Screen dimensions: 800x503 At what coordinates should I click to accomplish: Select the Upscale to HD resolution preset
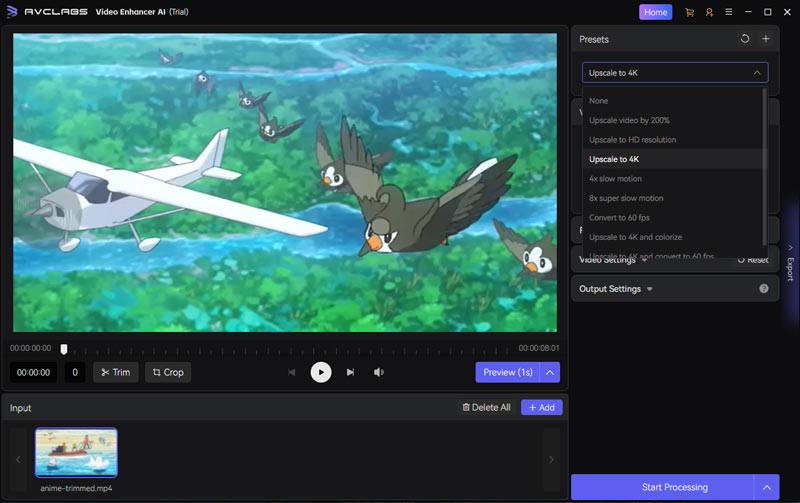pos(632,140)
